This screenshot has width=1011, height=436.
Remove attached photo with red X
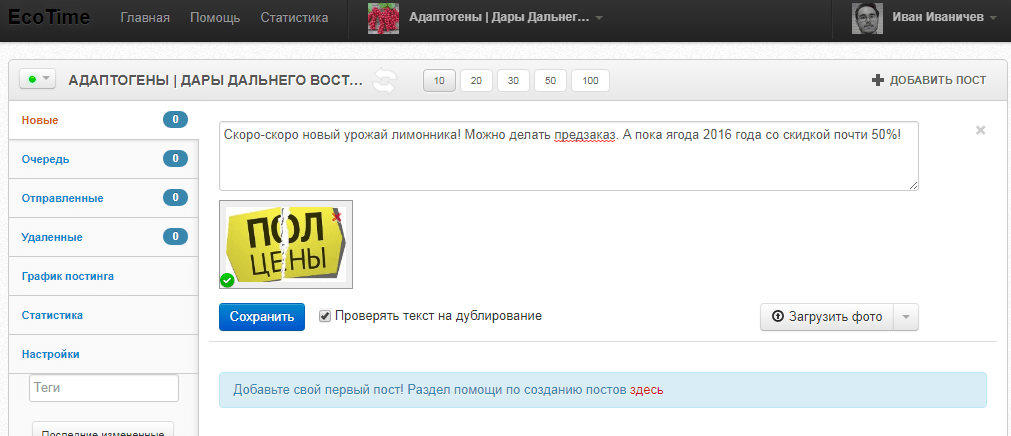tap(336, 217)
